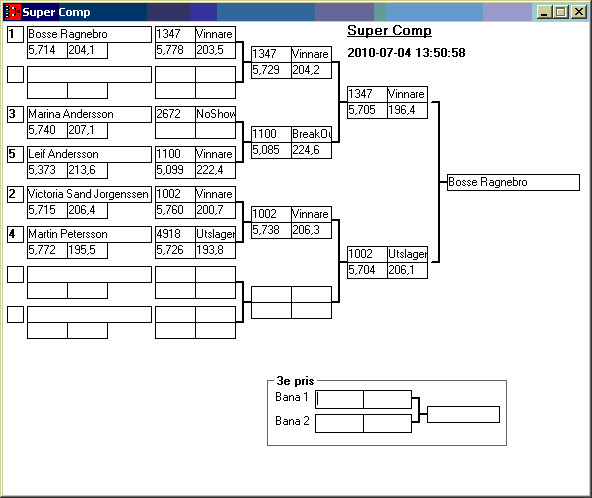The height and width of the screenshot is (498, 592).
Task: Select the final winner Bosse Ragnebro box
Action: (x=513, y=182)
